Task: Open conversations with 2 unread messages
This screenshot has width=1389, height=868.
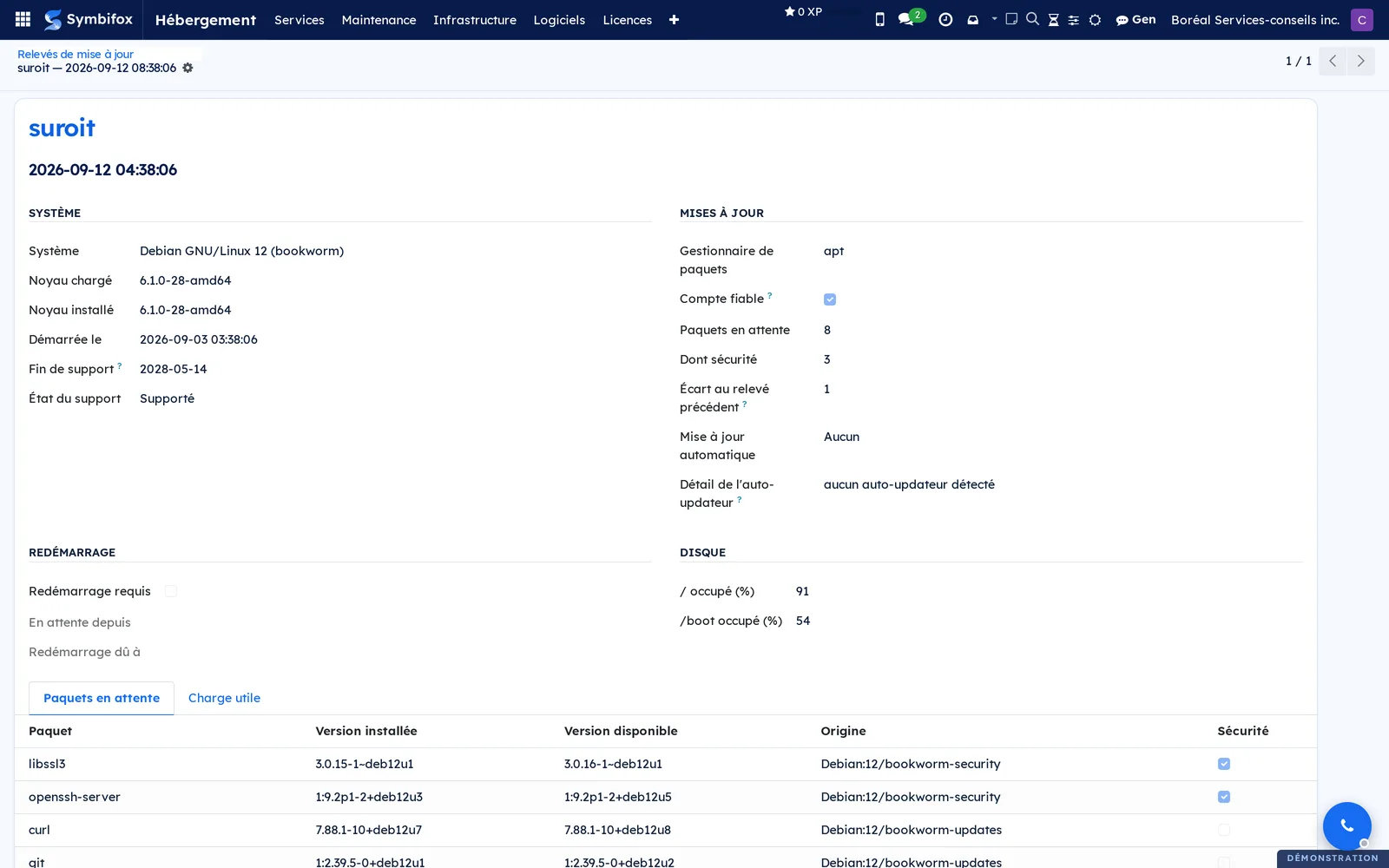Action: tap(911, 18)
